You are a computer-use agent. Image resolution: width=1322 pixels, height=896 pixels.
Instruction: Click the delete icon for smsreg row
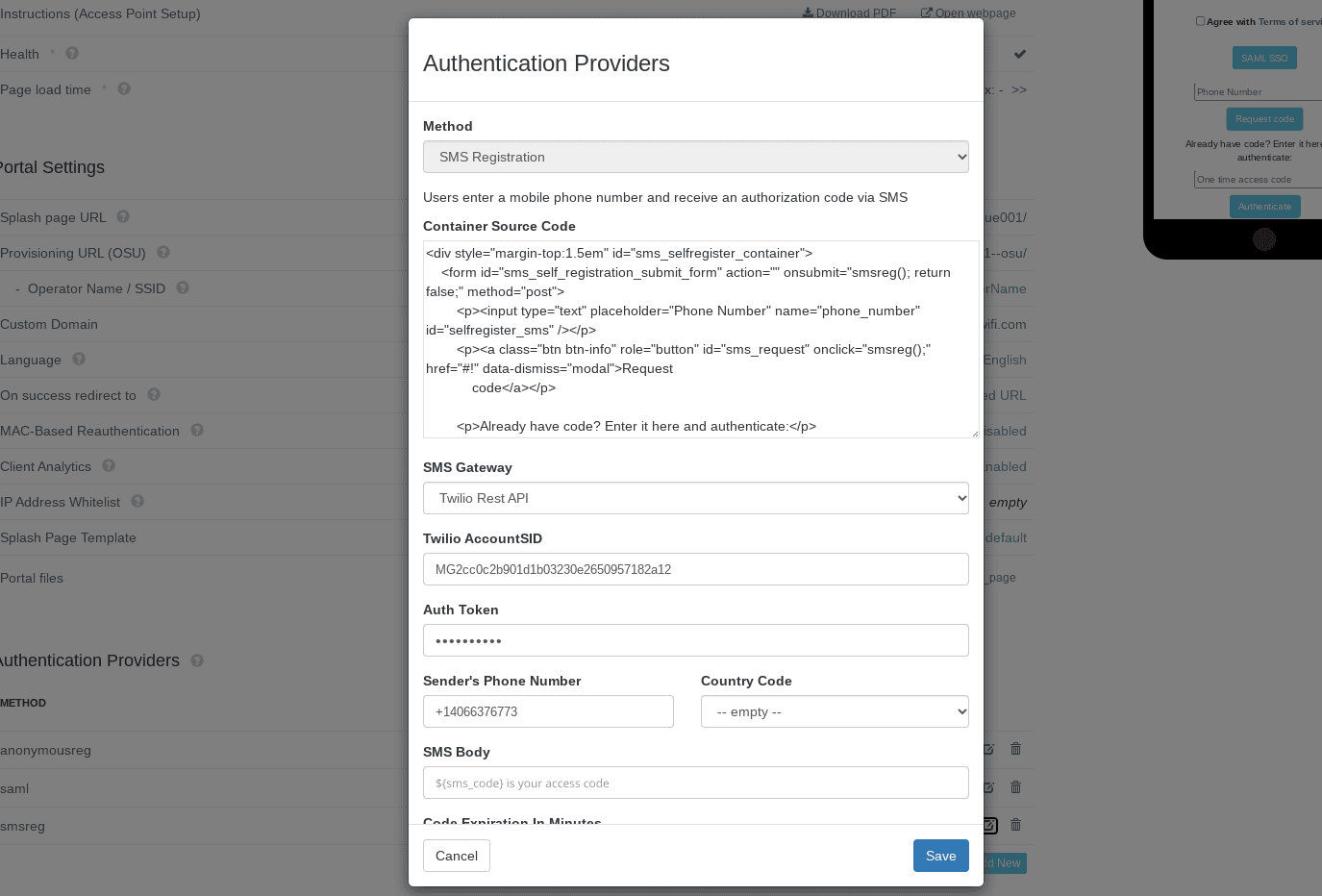1015,825
